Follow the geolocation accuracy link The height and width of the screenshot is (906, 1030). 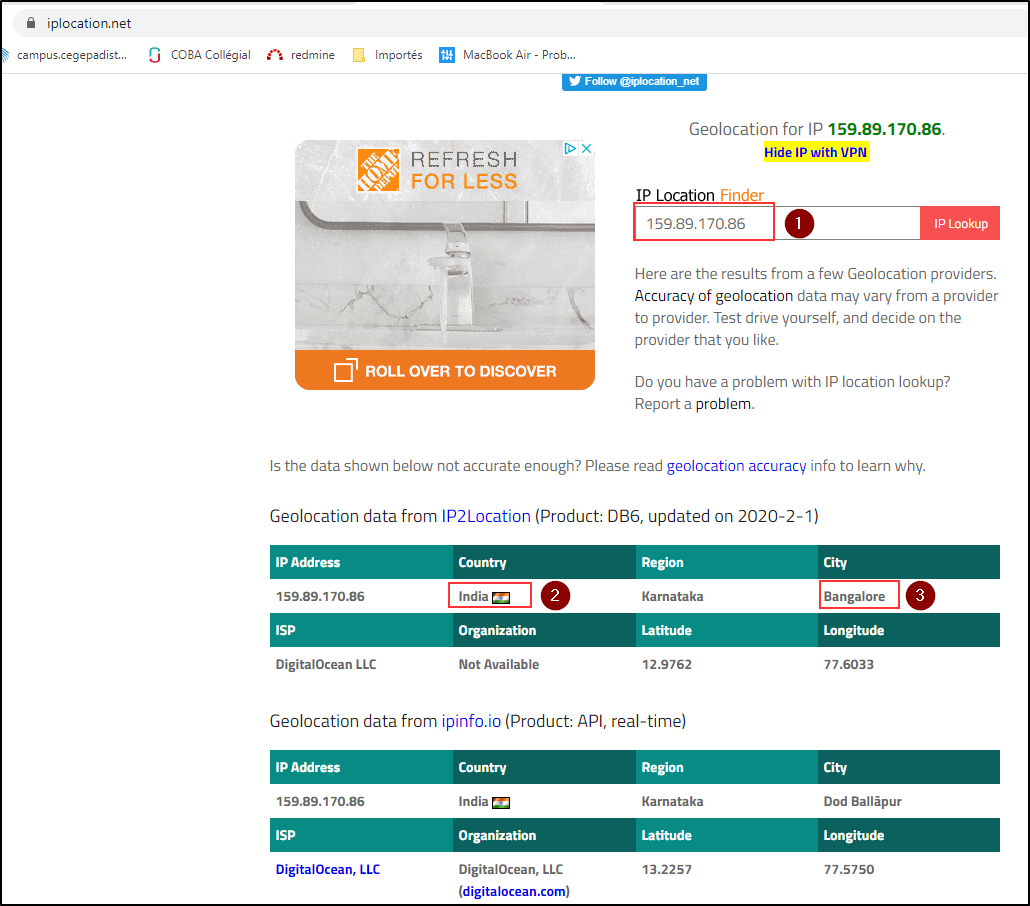click(x=736, y=466)
